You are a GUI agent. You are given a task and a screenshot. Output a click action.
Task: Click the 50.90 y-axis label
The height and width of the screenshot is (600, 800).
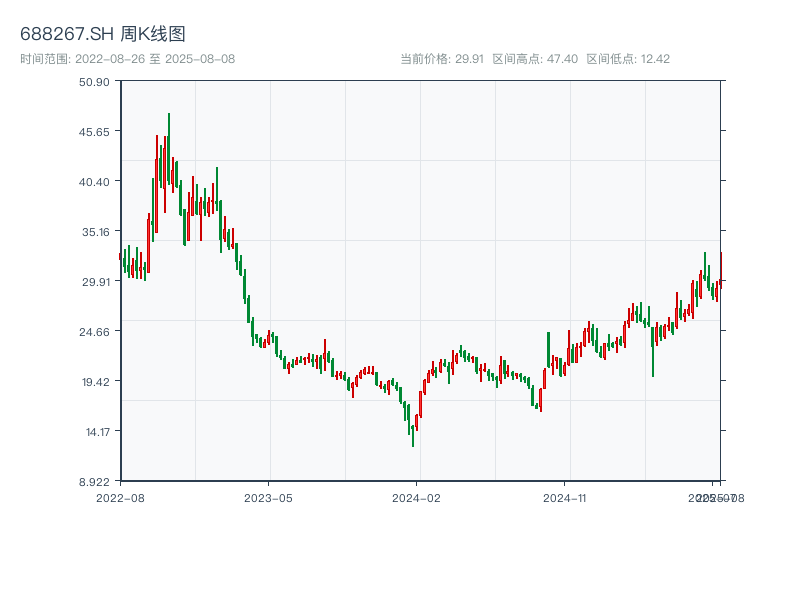[94, 82]
